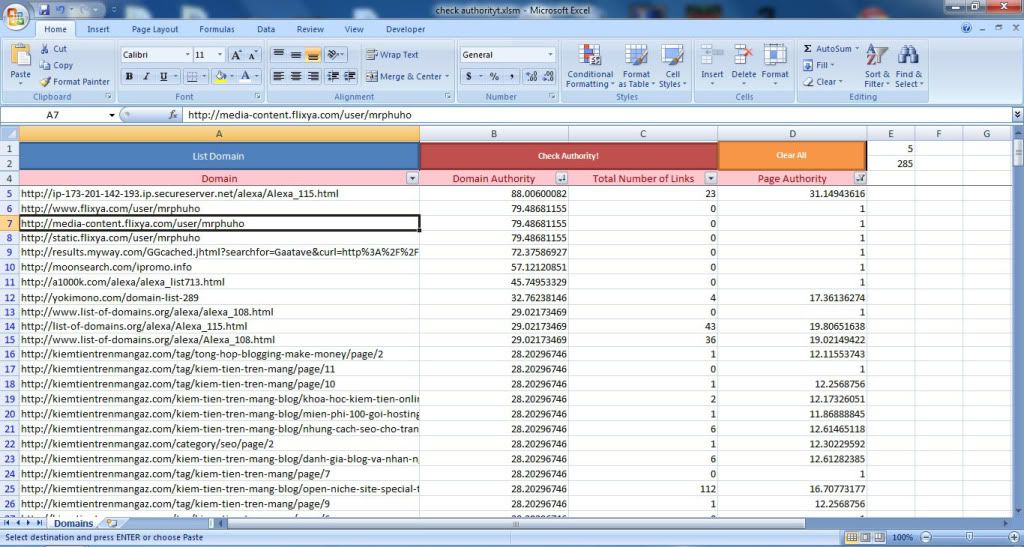Toggle Top Align vertical alignment
1024x547 pixels.
coord(278,55)
